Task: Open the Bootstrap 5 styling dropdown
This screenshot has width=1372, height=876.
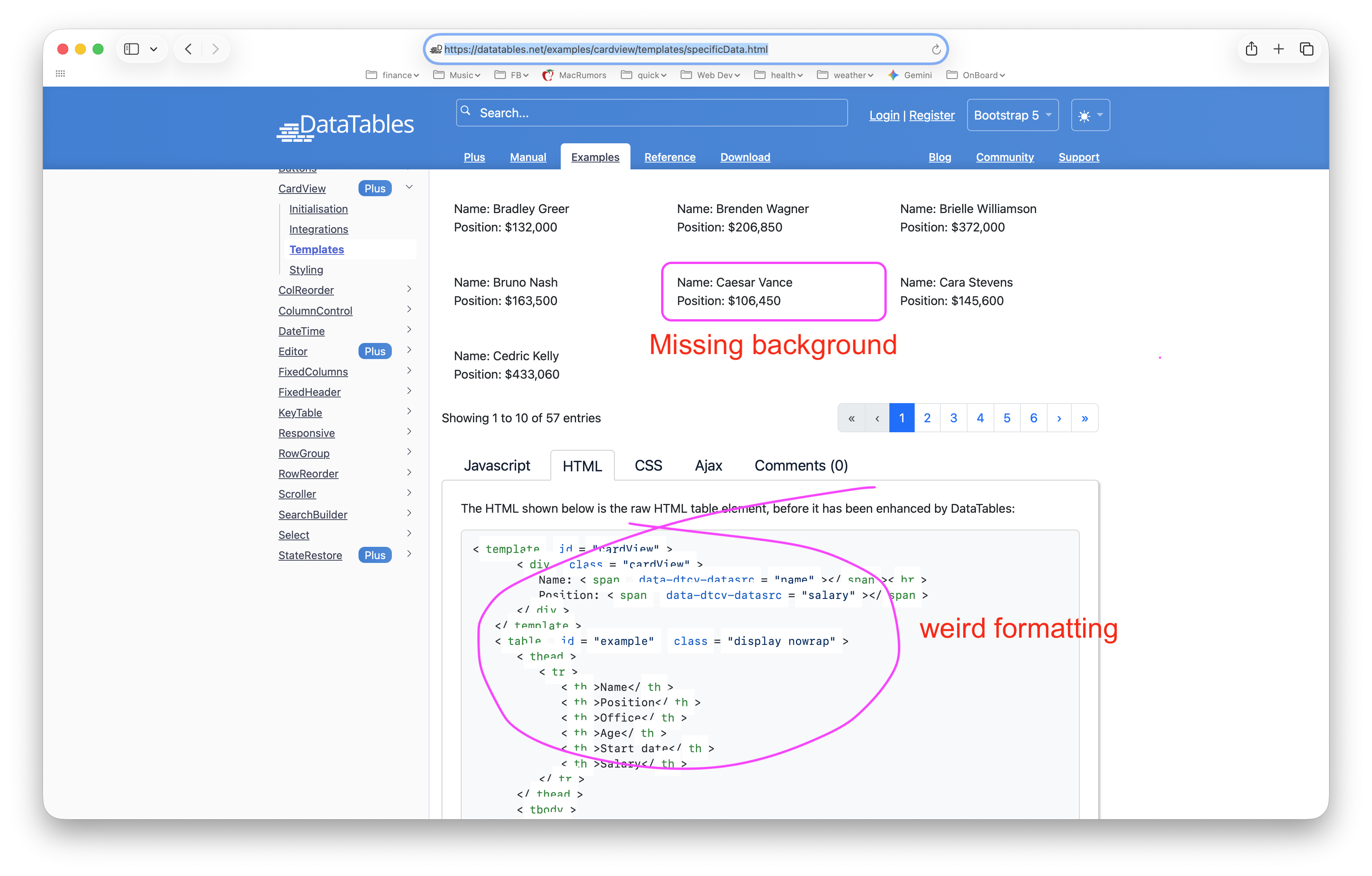Action: tap(1012, 115)
